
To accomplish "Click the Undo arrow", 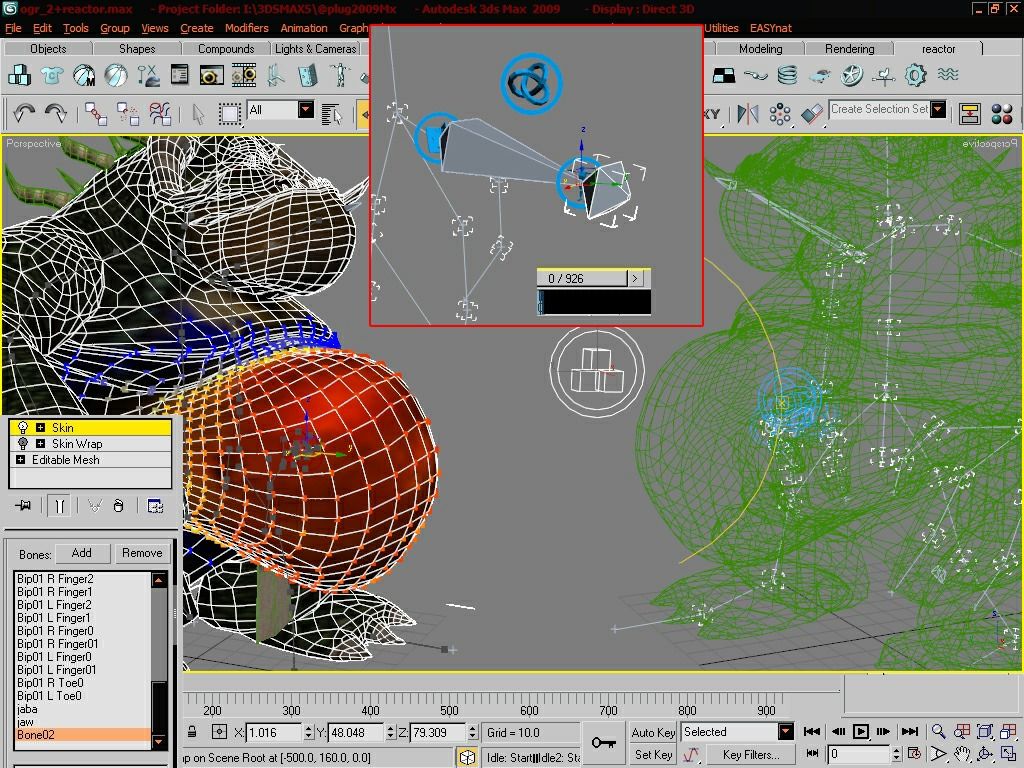I will click(x=24, y=114).
